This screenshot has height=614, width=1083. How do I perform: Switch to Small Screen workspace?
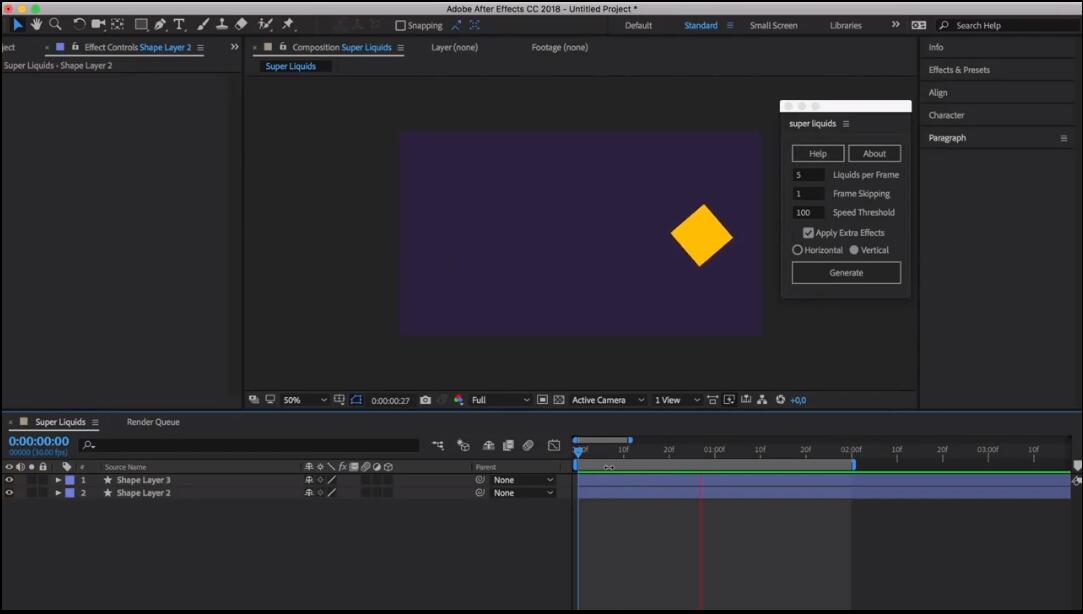[774, 26]
